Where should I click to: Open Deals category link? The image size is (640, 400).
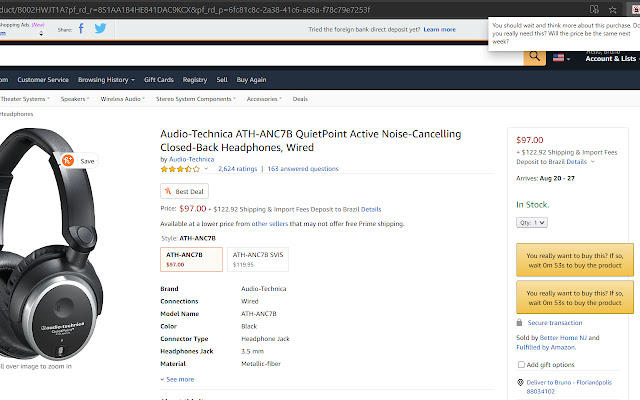300,99
